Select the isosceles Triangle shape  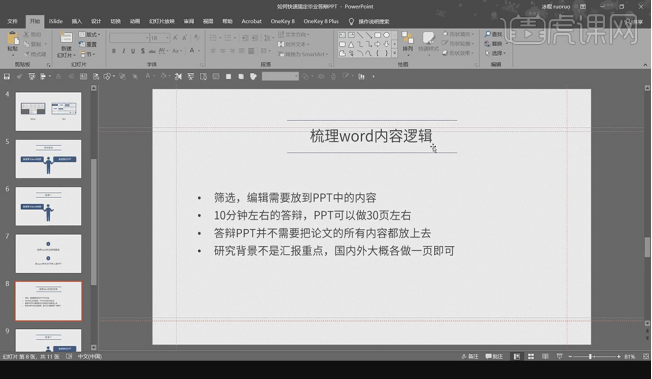[x=351, y=44]
